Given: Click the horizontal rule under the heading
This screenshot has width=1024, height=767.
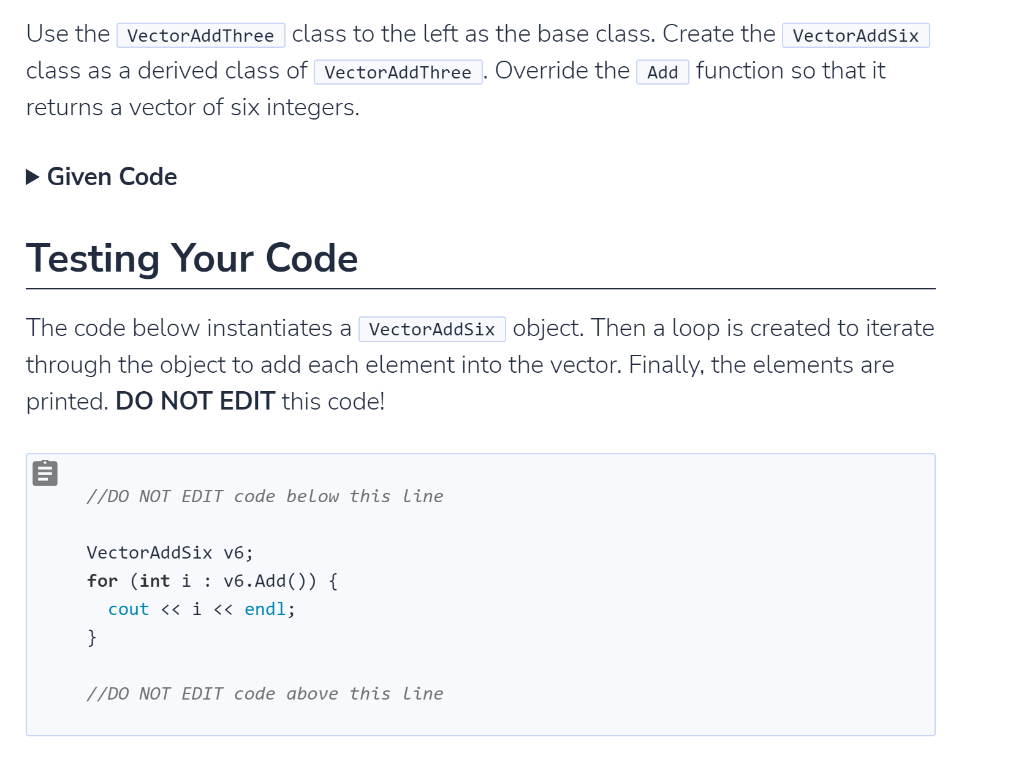Looking at the screenshot, I should tap(480, 287).
